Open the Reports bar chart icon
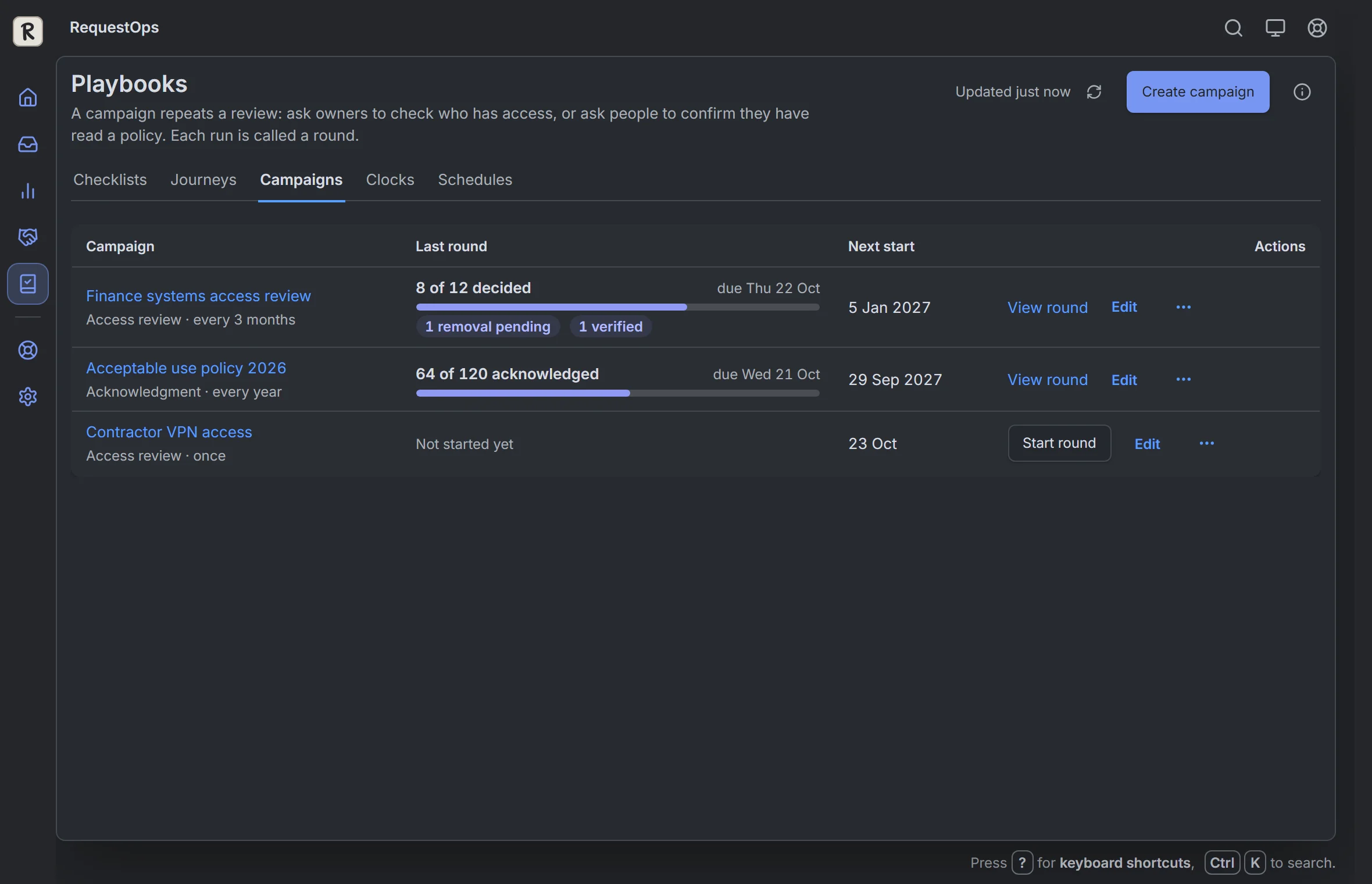Screen dimensions: 1372x884 point(28,191)
